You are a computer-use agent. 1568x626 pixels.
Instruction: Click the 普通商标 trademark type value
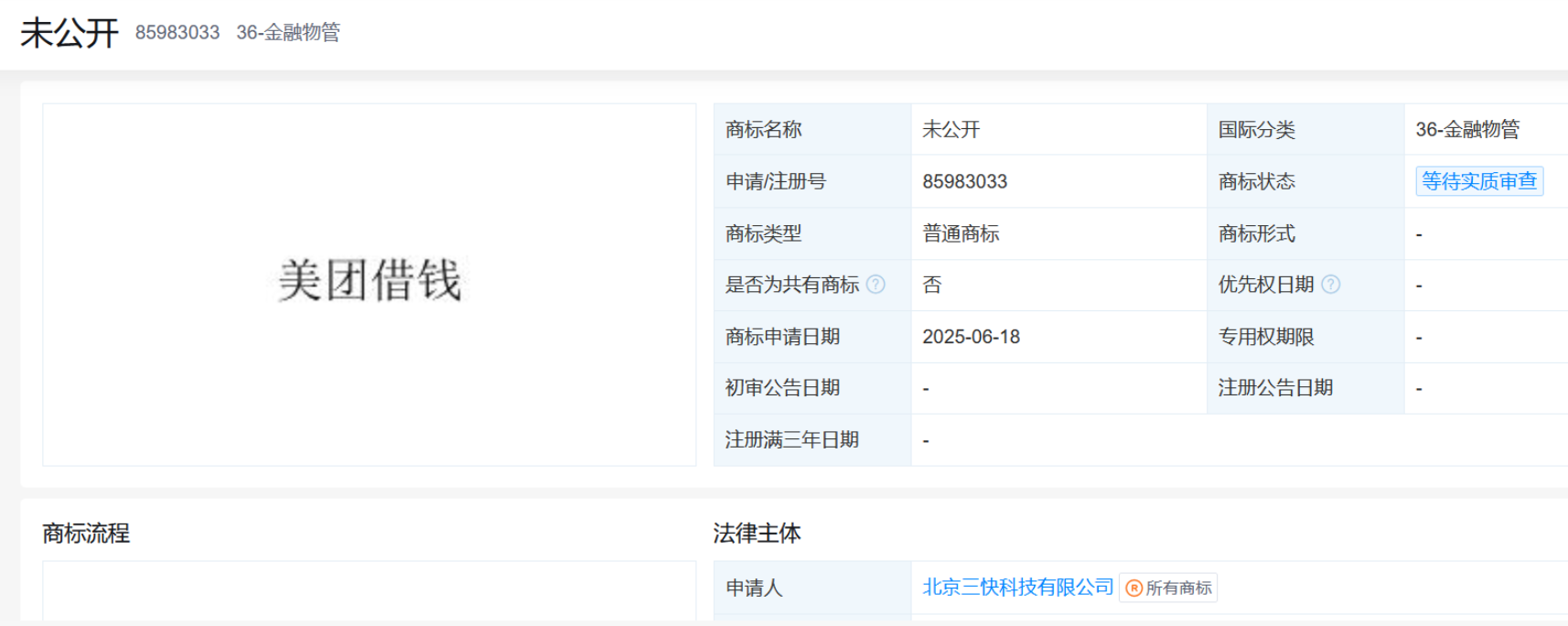[961, 233]
